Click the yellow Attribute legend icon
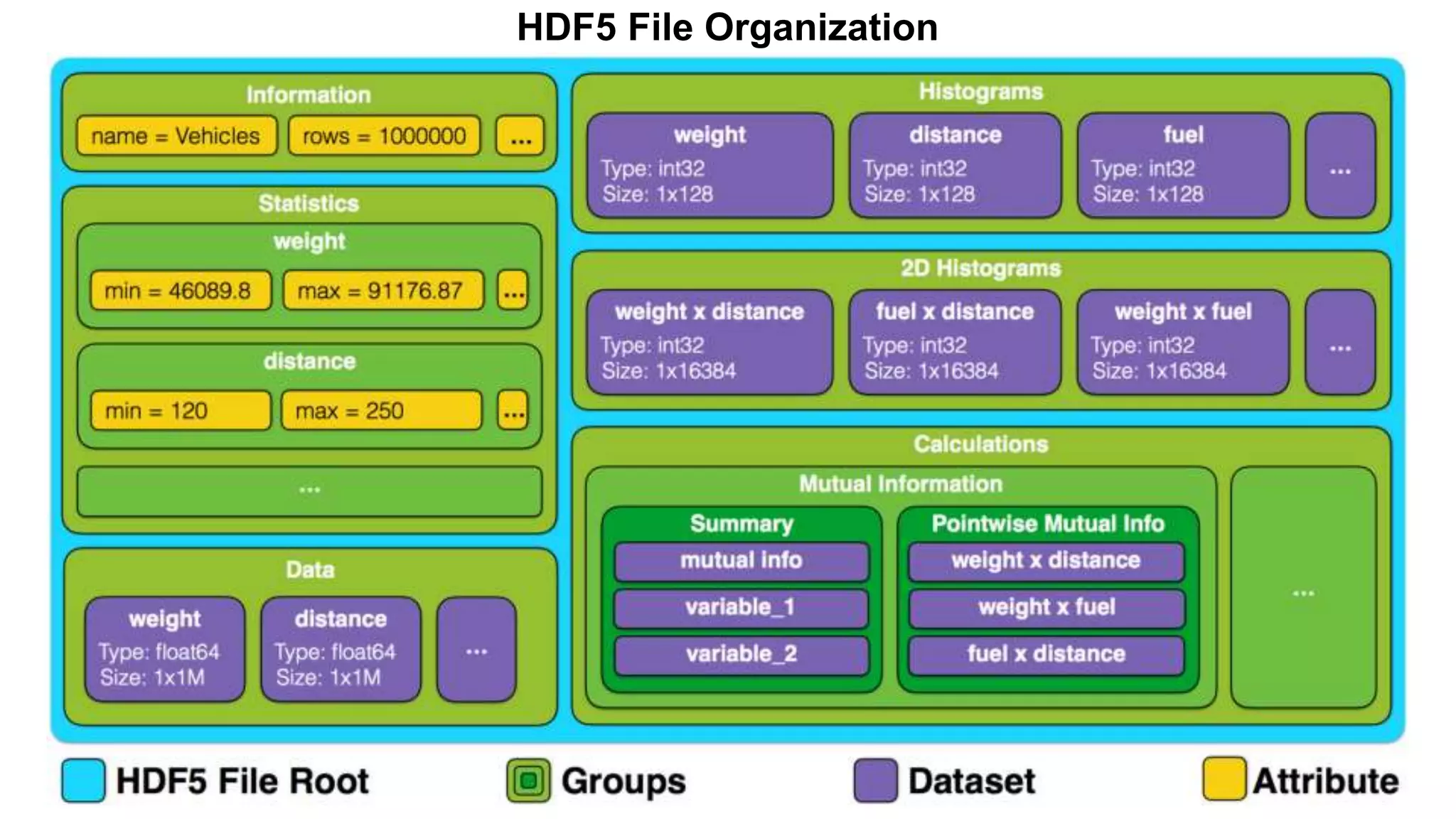Screen dimensions: 1456x819 coord(1224,779)
